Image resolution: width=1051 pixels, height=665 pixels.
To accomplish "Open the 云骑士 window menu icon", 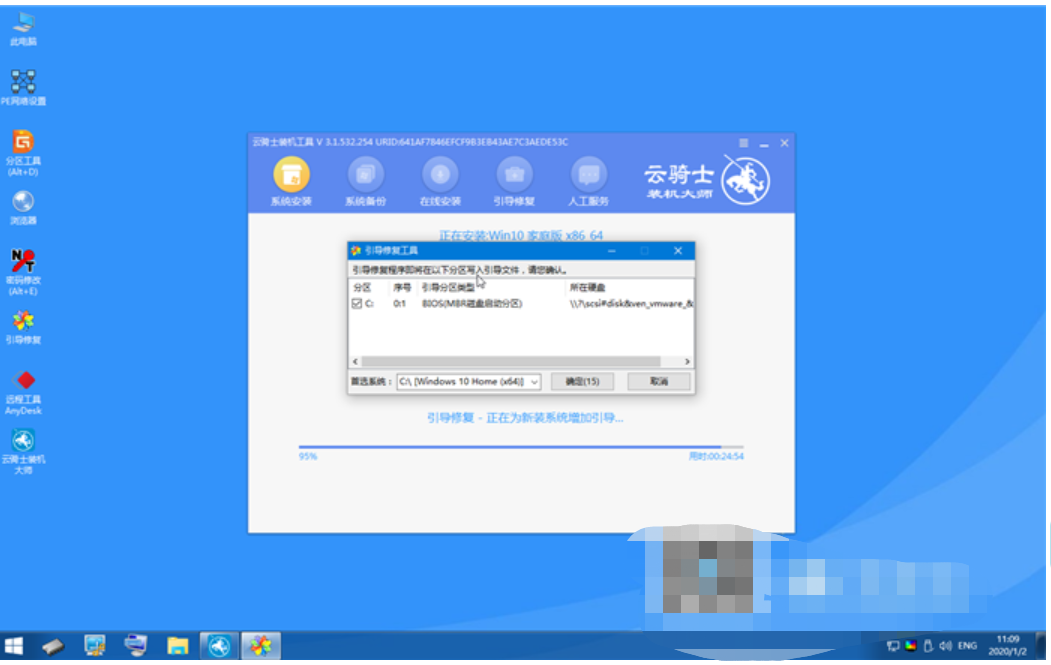I will [743, 143].
